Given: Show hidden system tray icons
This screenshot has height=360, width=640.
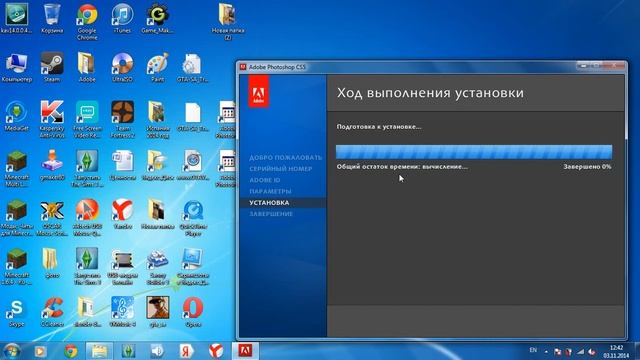Looking at the screenshot, I should tap(546, 351).
